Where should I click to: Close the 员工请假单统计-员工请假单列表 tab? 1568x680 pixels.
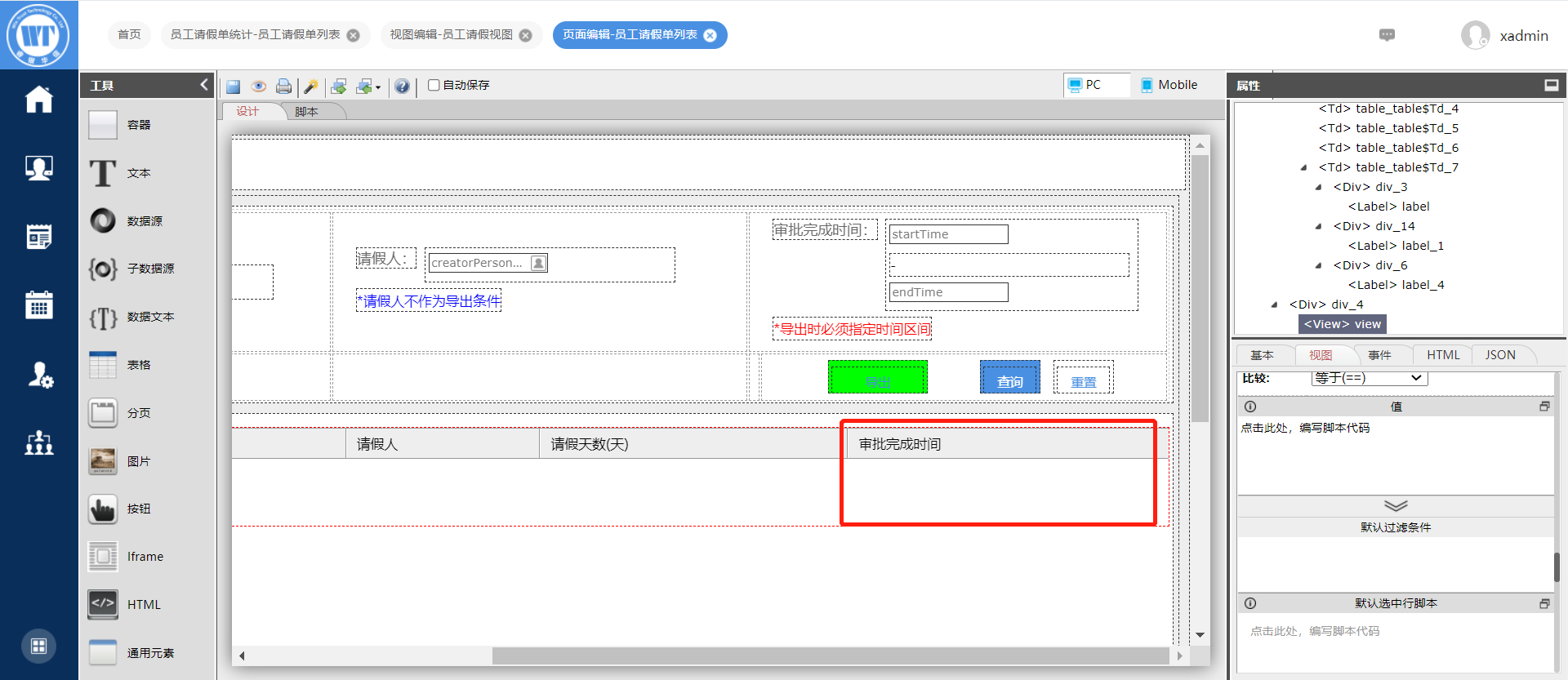click(354, 35)
